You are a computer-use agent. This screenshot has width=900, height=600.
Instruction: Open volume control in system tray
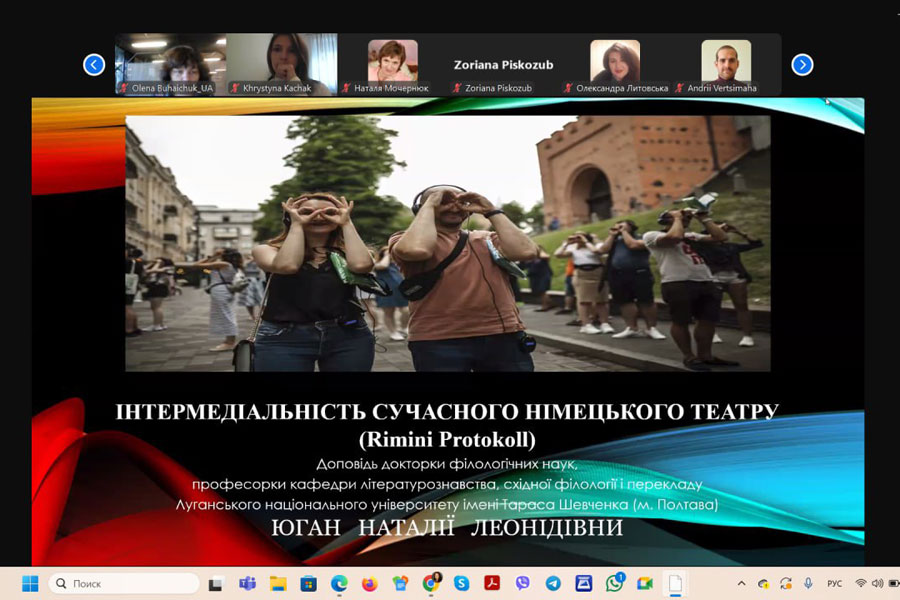tap(877, 584)
